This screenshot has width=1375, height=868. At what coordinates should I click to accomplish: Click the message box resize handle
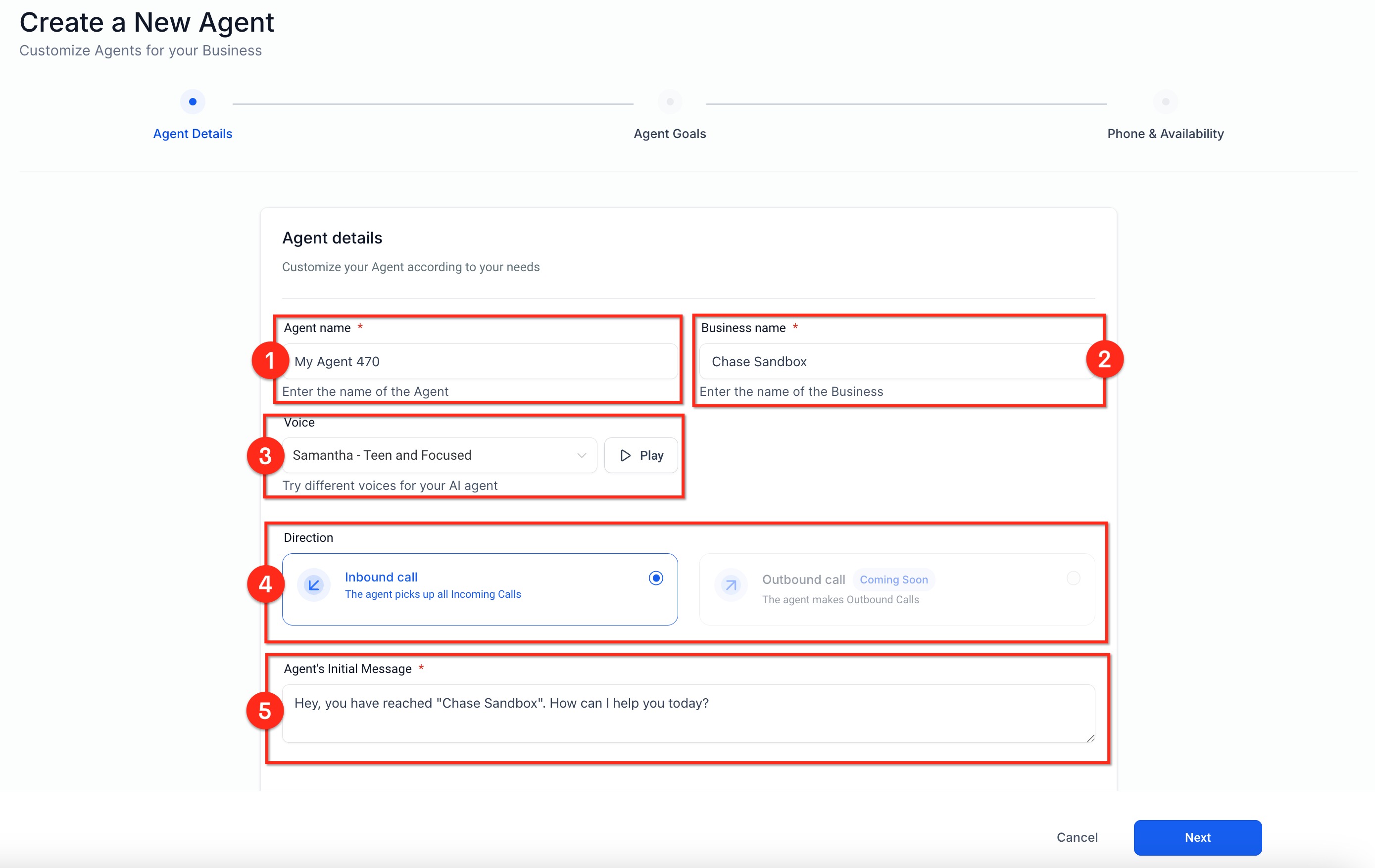[1090, 738]
